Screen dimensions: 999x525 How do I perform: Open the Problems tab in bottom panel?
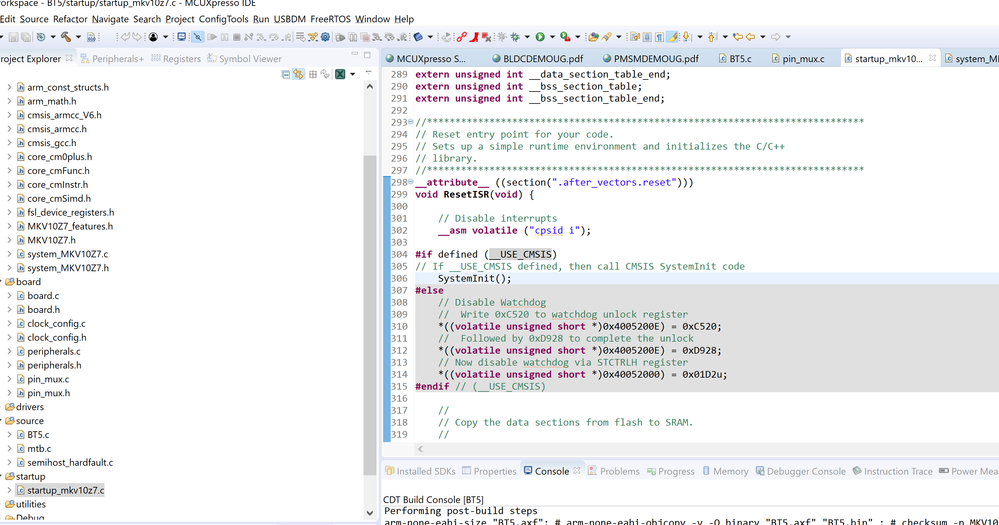[613, 471]
